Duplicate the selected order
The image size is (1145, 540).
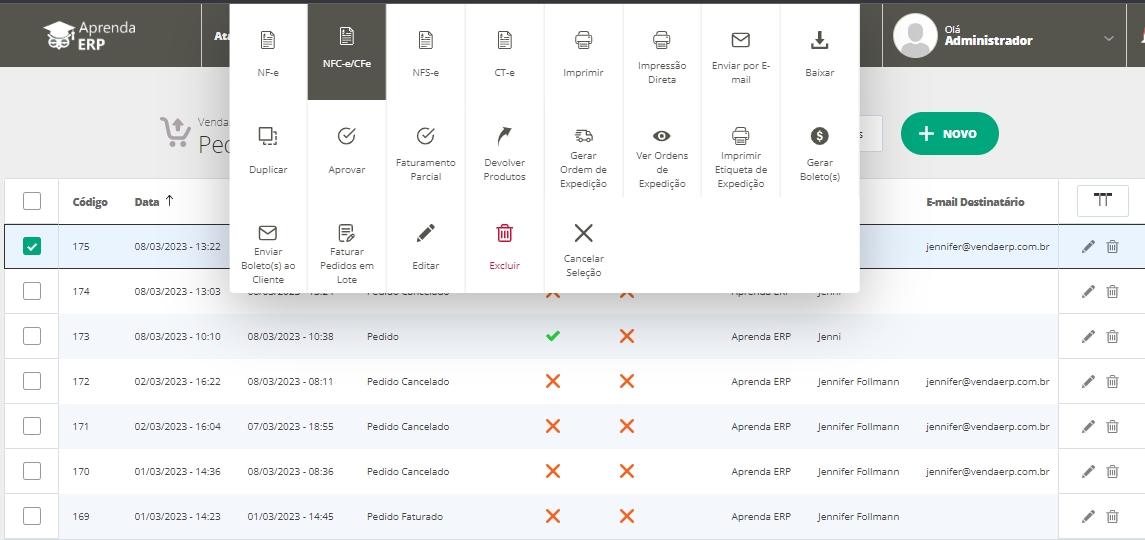pos(267,135)
